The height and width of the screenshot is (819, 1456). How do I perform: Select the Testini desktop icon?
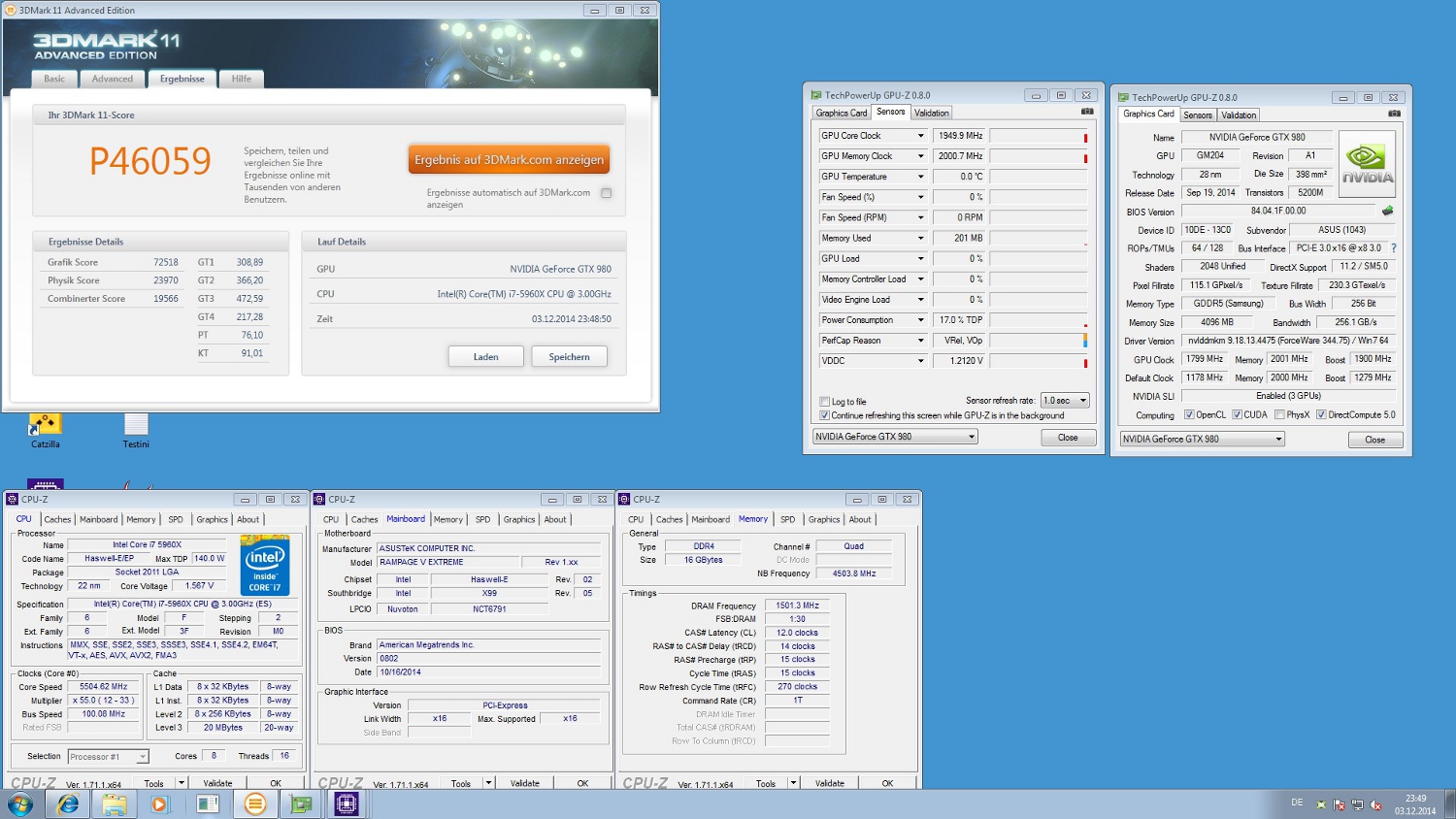click(136, 431)
